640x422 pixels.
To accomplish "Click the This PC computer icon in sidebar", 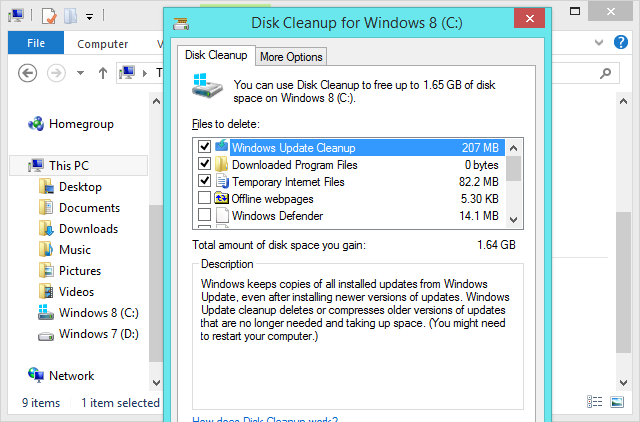I will tap(36, 166).
